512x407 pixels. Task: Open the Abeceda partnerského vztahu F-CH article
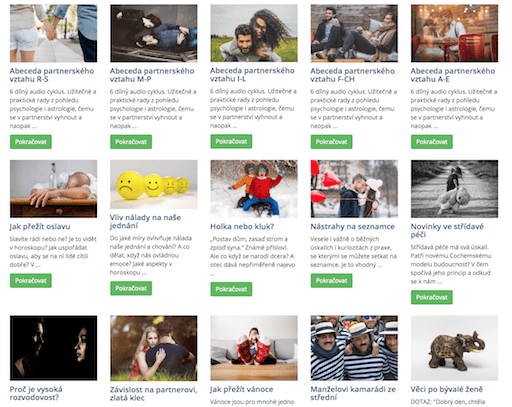click(x=352, y=75)
